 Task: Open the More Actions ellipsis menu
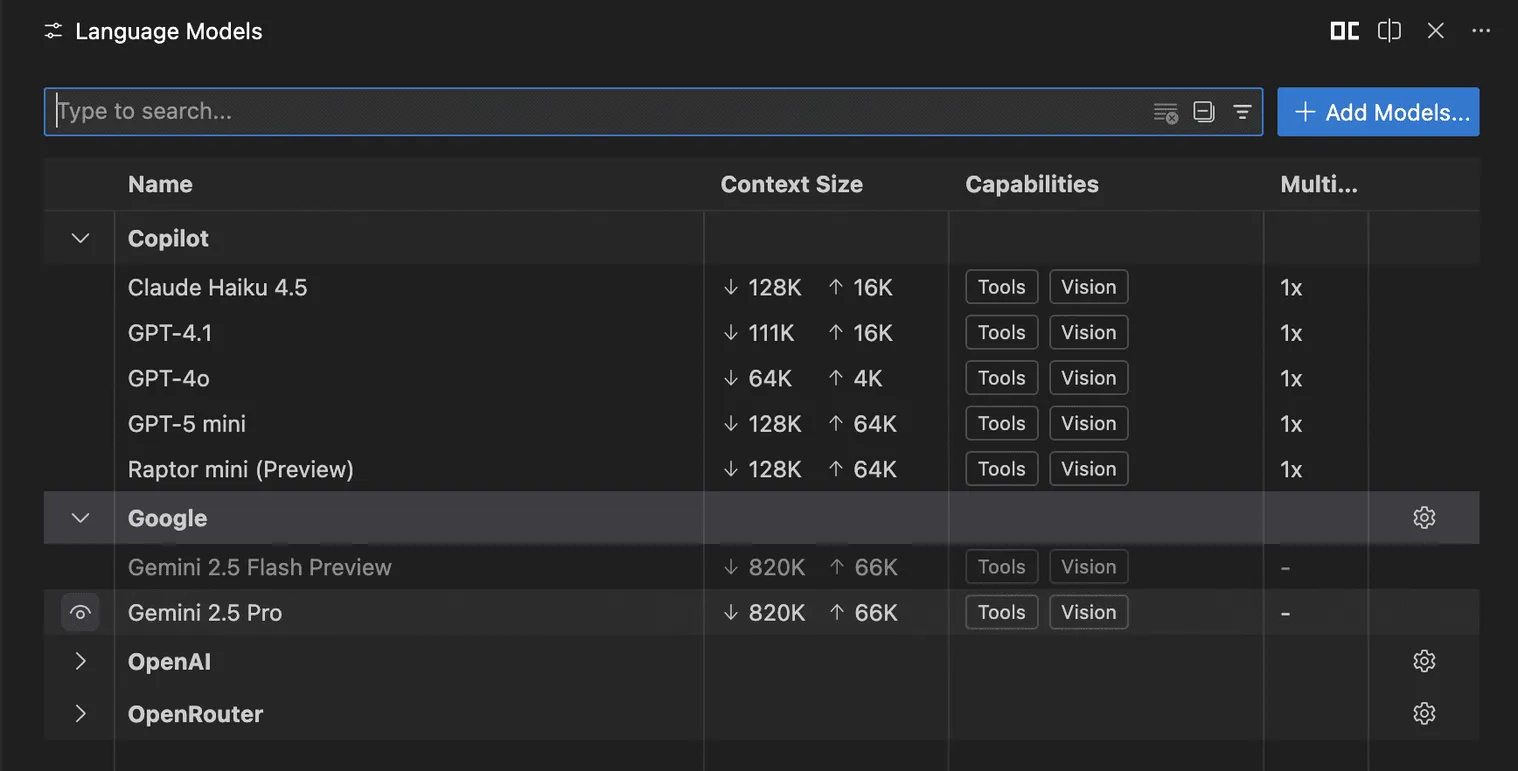point(1481,31)
